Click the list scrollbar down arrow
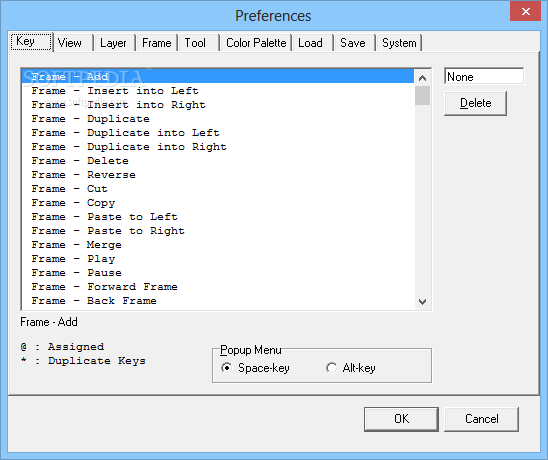548x460 pixels. [423, 302]
